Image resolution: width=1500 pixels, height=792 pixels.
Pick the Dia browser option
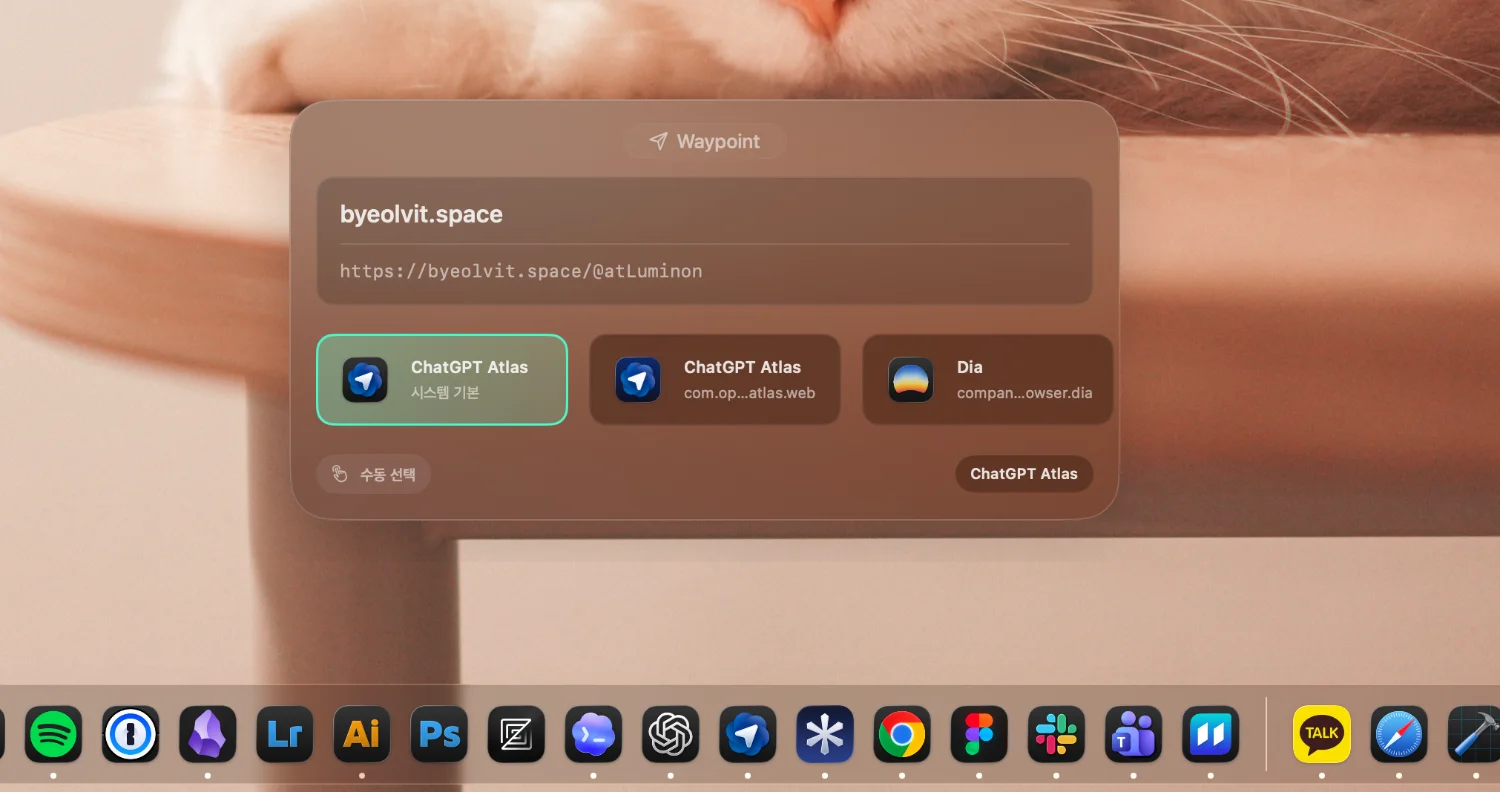click(x=987, y=380)
